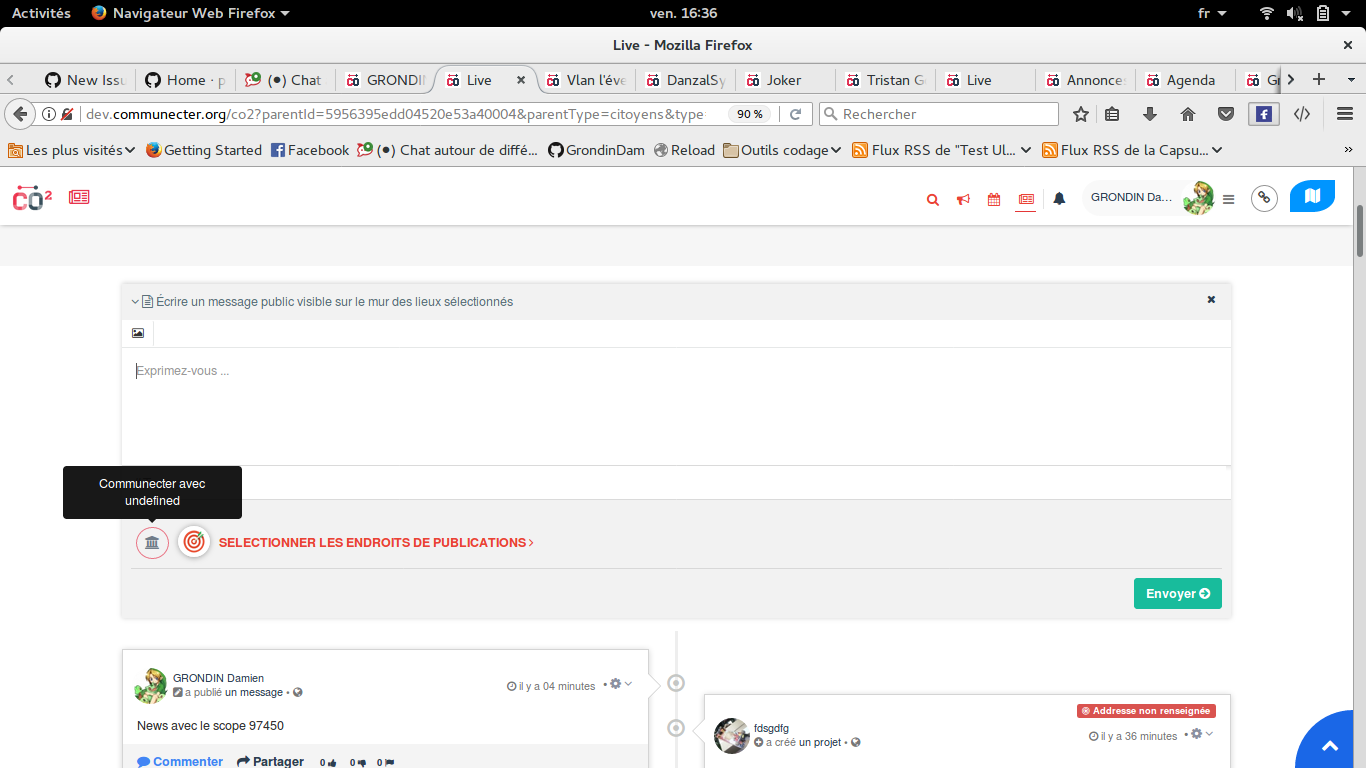The width and height of the screenshot is (1366, 768).
Task: Switch to the 'Agenda' tab
Action: coord(1185,80)
